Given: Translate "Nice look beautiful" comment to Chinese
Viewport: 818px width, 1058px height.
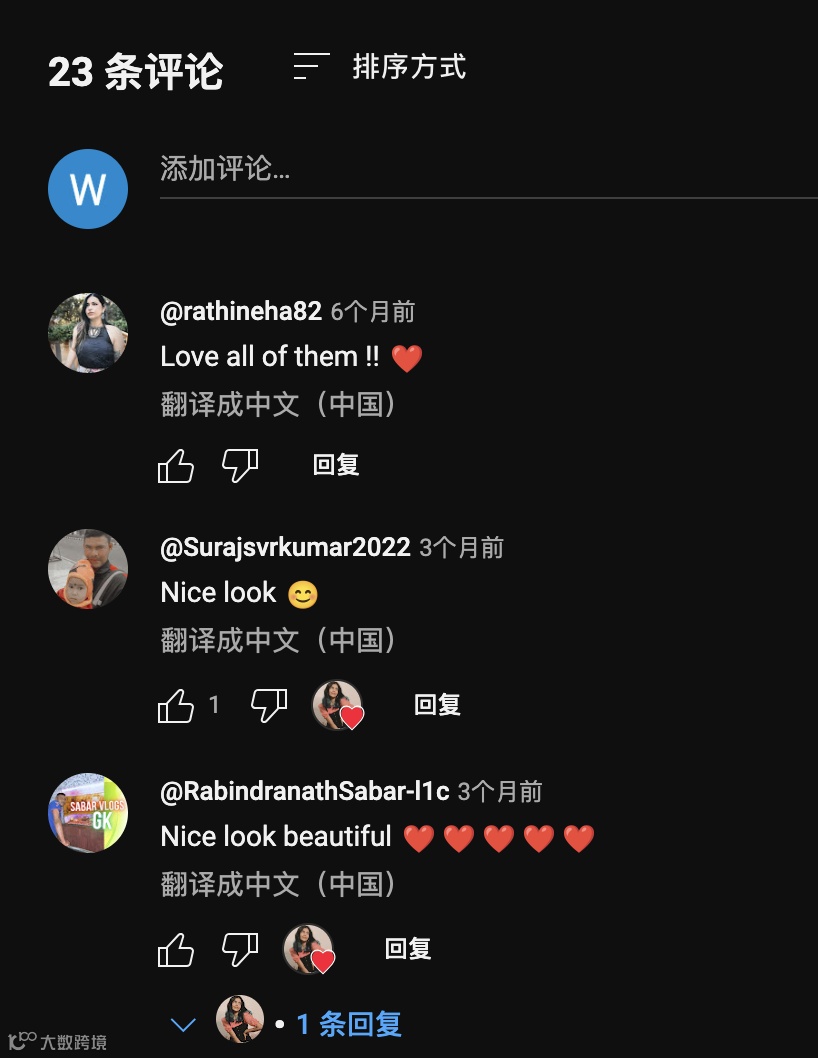Looking at the screenshot, I should point(278,884).
